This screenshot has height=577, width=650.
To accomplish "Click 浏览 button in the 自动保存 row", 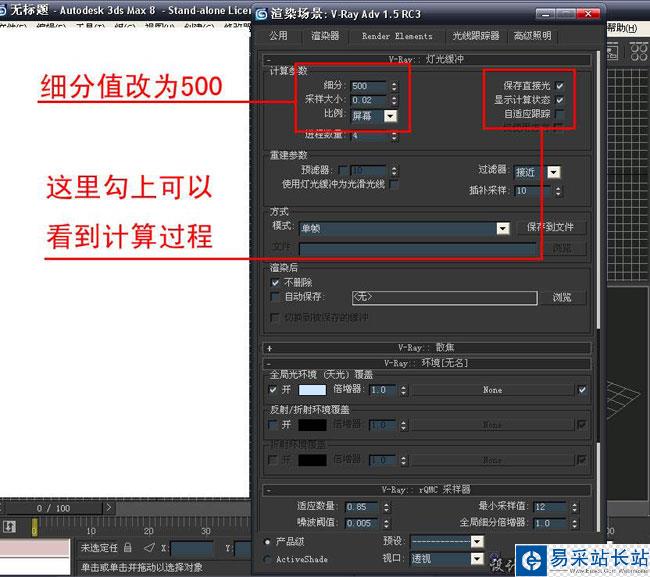I will [x=562, y=297].
